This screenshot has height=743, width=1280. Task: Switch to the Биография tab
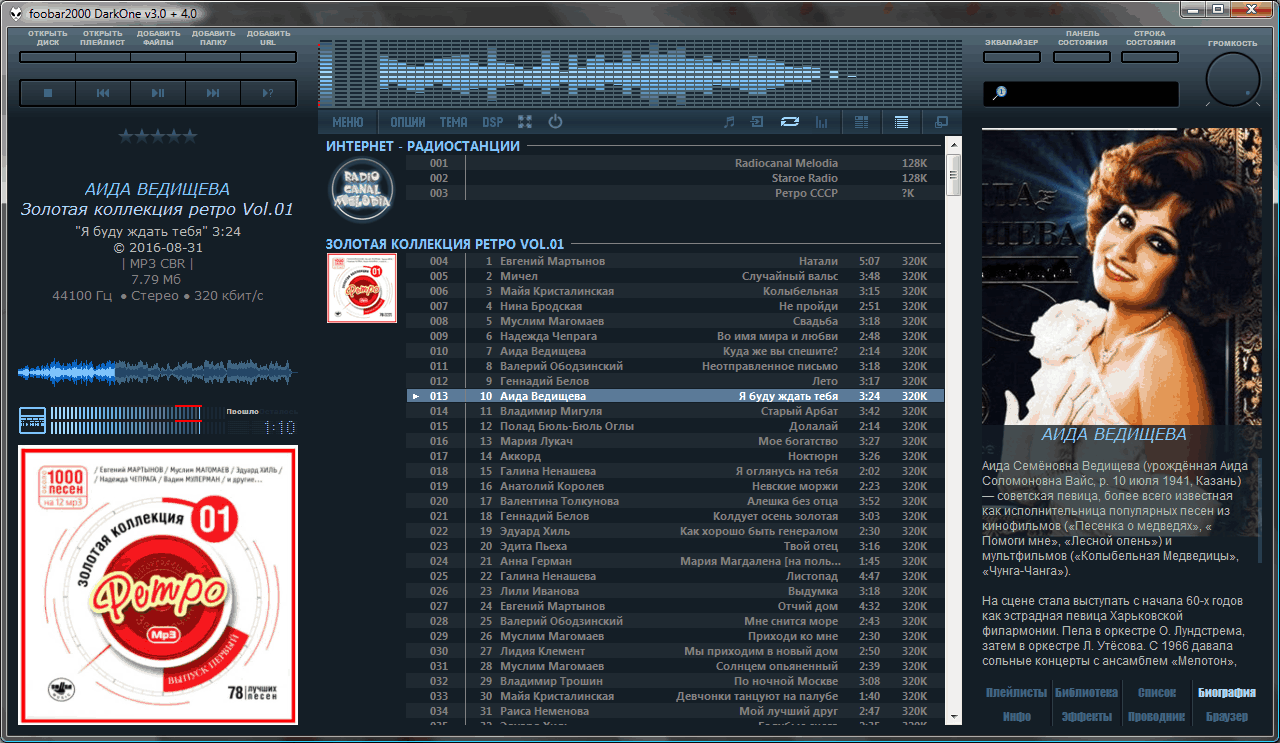(x=1227, y=692)
